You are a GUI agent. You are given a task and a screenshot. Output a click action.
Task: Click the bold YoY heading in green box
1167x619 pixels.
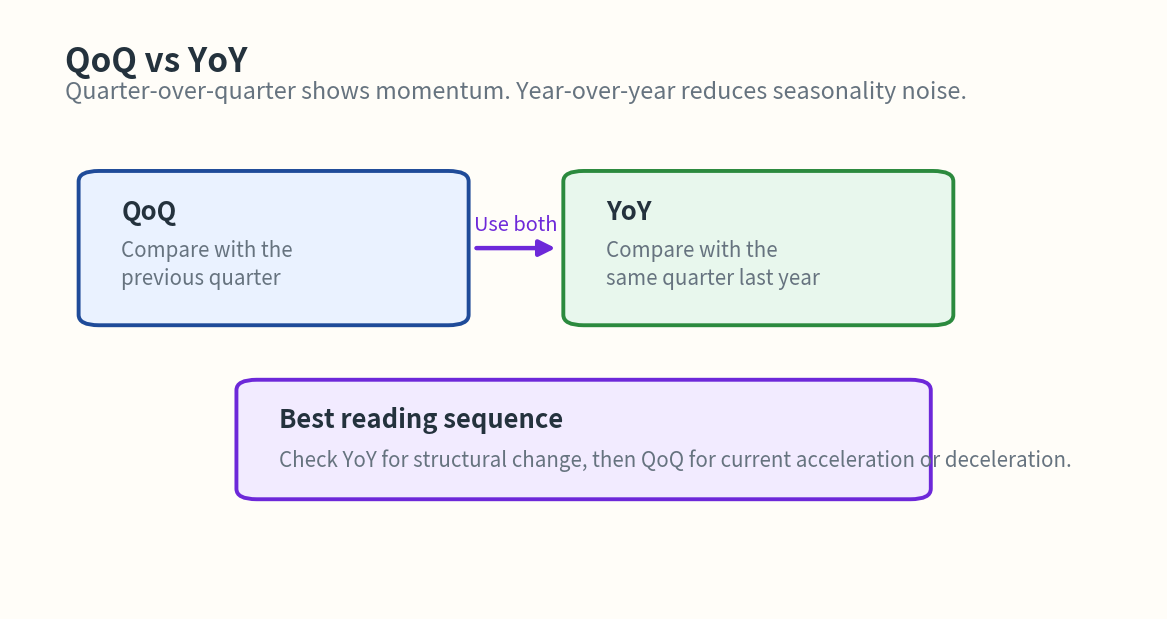tap(629, 211)
